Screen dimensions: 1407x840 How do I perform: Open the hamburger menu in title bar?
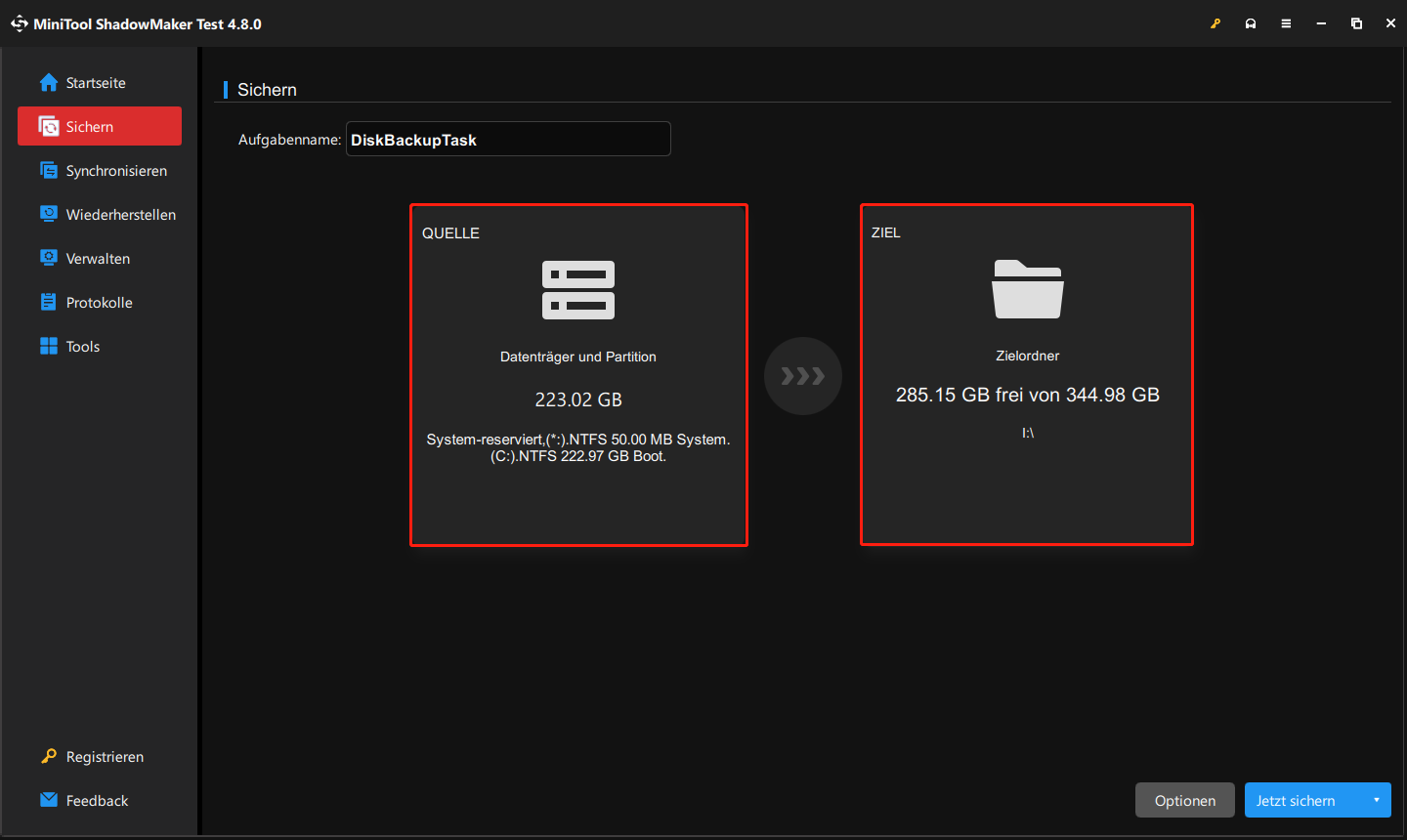1286,23
